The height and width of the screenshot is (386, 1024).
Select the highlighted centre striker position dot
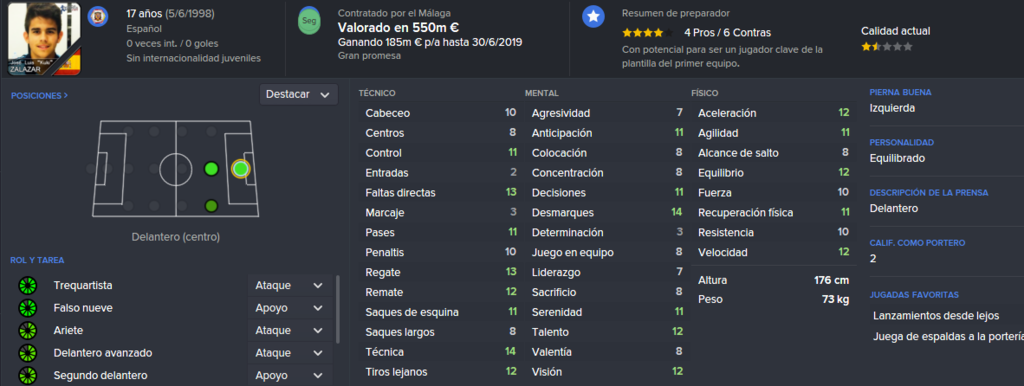[x=240, y=169]
